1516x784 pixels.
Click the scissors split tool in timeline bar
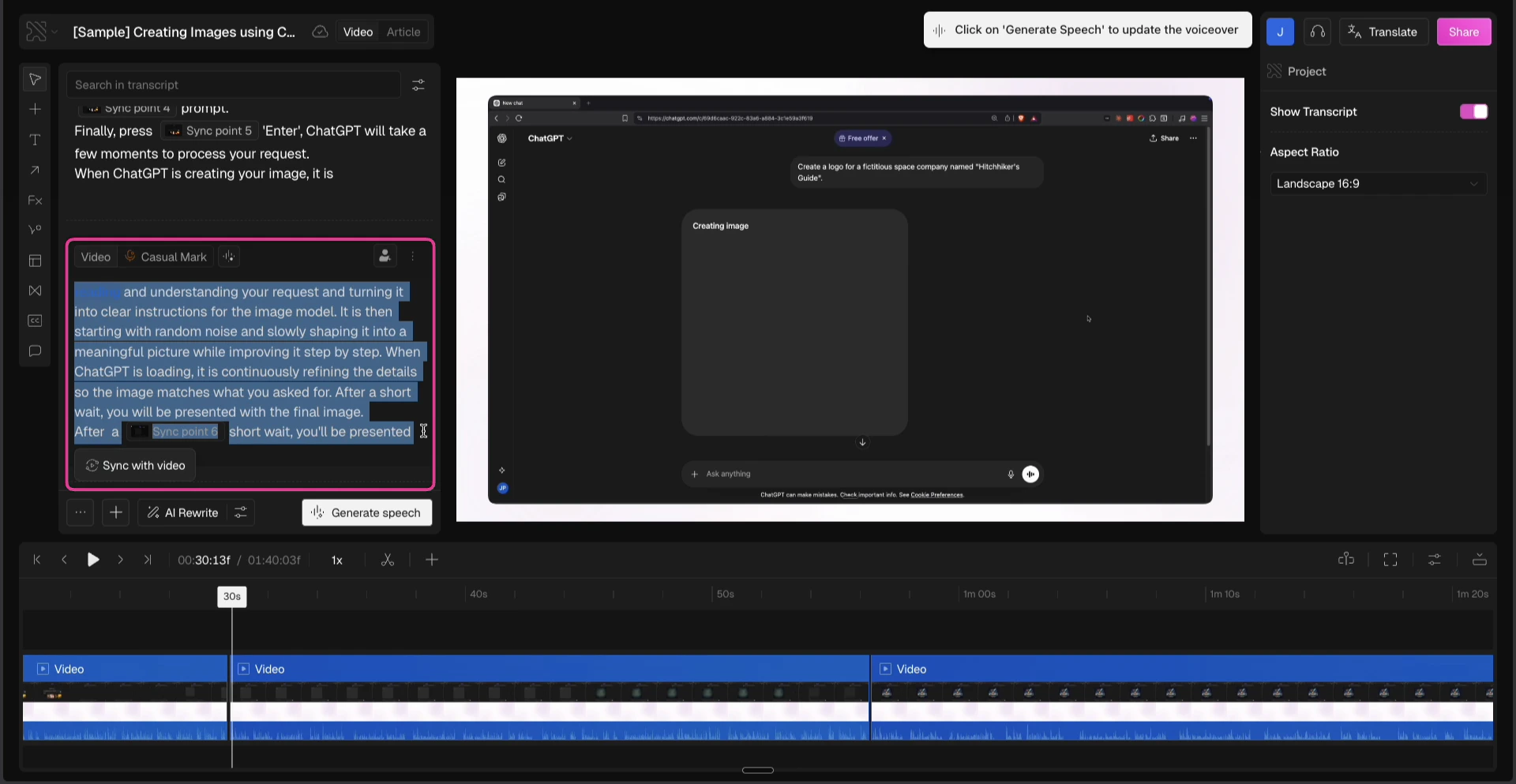click(388, 560)
